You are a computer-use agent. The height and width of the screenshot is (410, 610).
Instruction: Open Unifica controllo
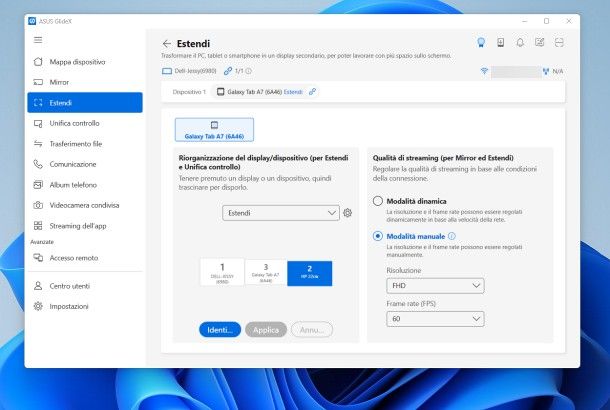(85, 123)
